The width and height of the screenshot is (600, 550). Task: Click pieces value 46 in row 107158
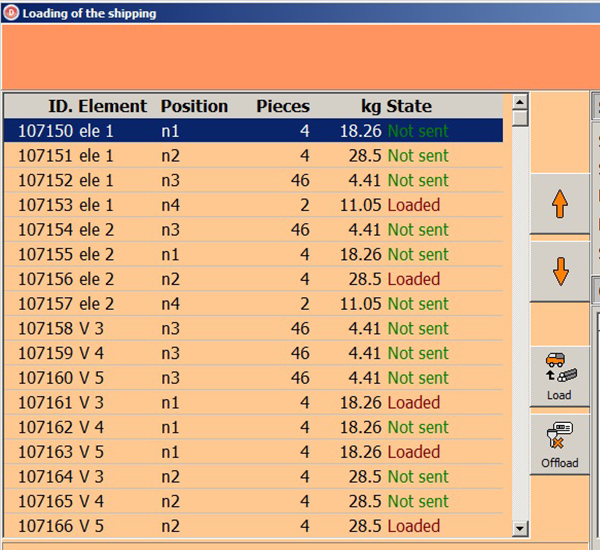pyautogui.click(x=300, y=328)
